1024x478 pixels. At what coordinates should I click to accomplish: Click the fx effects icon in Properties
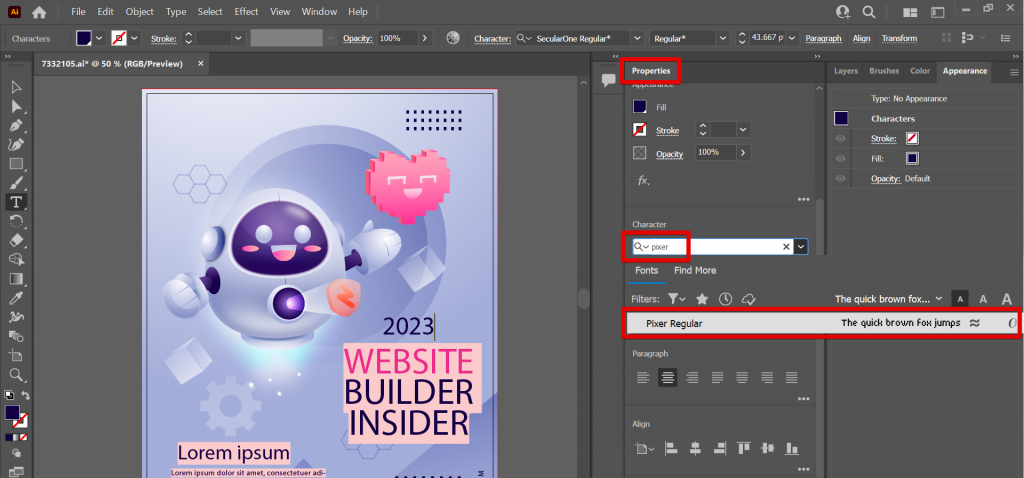click(643, 180)
